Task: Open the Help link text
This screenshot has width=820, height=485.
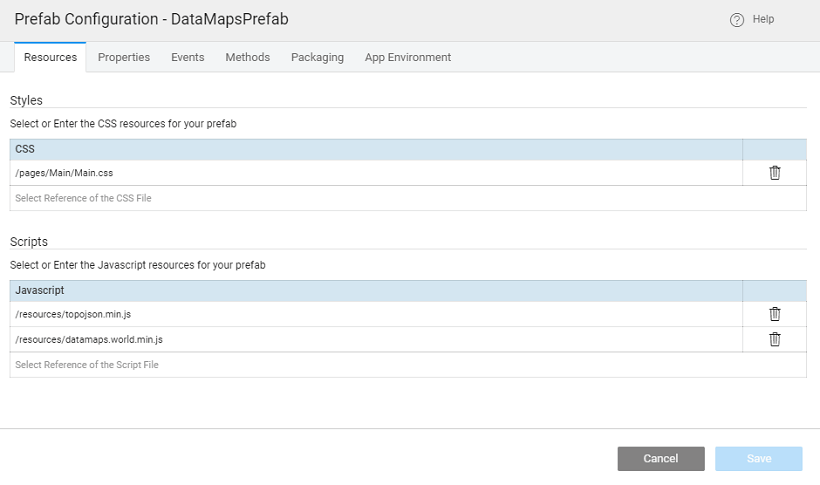Action: point(763,19)
